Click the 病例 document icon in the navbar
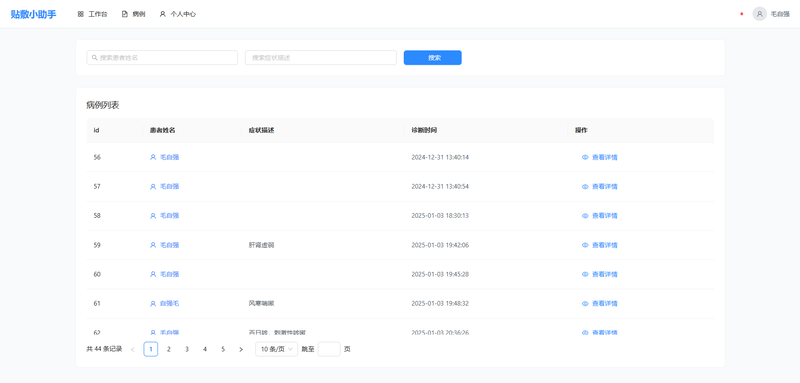The image size is (800, 383). 124,14
